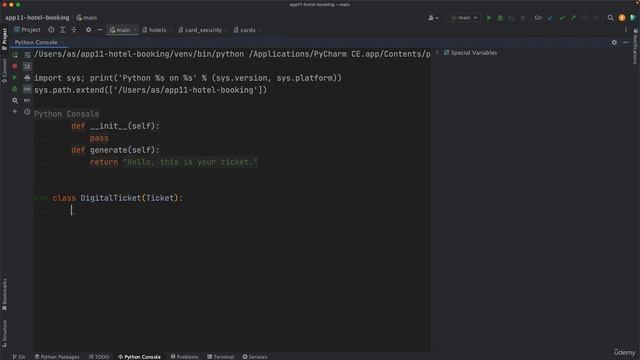640x360 pixels.
Task: Hide Project tool window minus icon
Action: pos(100,30)
